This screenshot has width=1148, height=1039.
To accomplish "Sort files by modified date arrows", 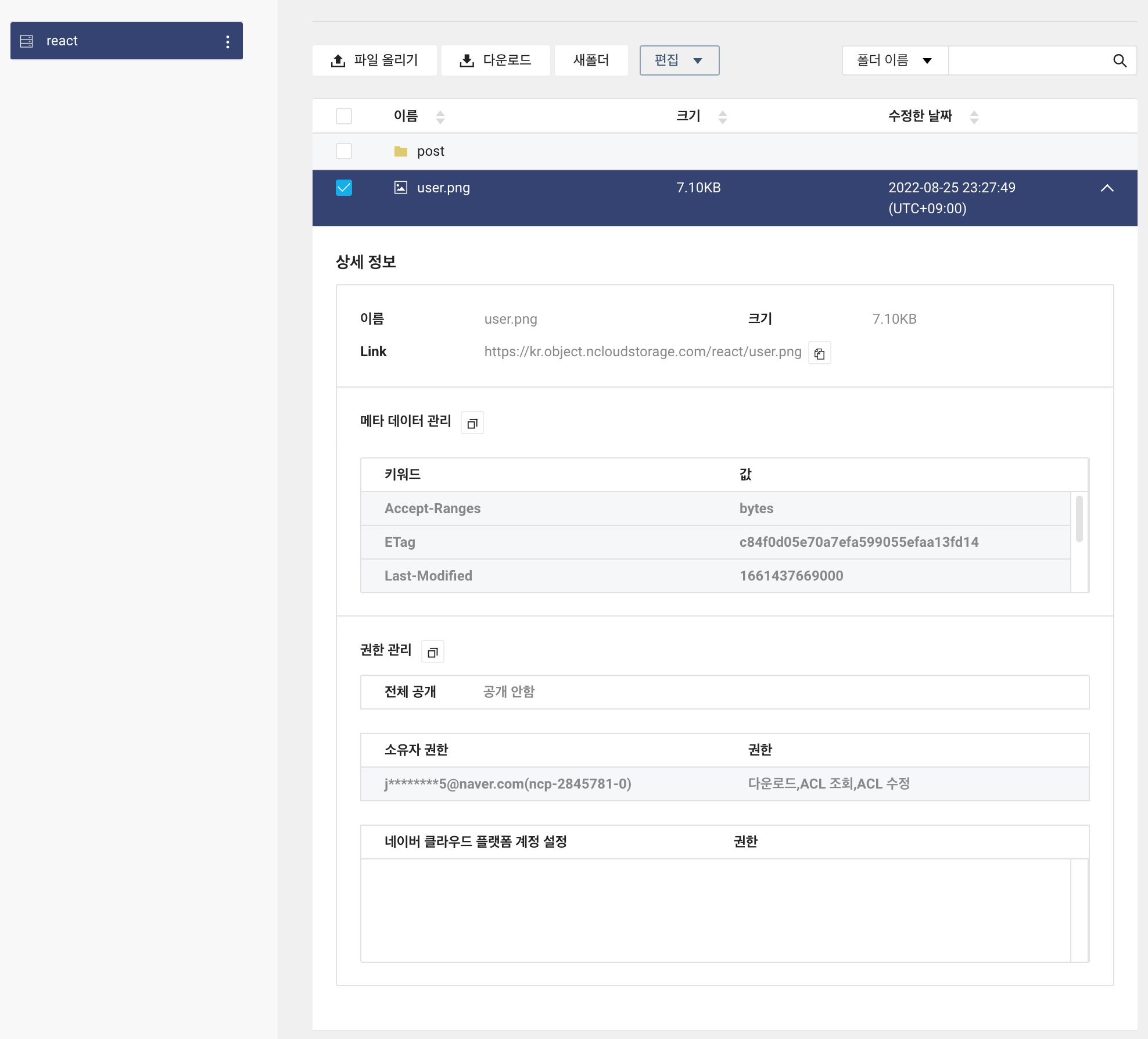I will (974, 117).
